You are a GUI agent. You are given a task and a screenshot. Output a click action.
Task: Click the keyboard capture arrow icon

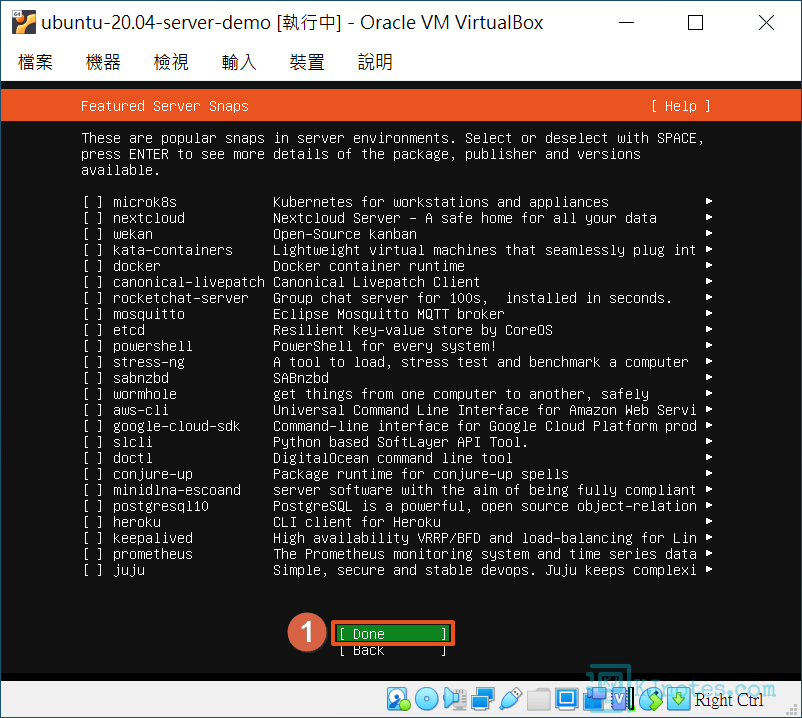(x=678, y=699)
